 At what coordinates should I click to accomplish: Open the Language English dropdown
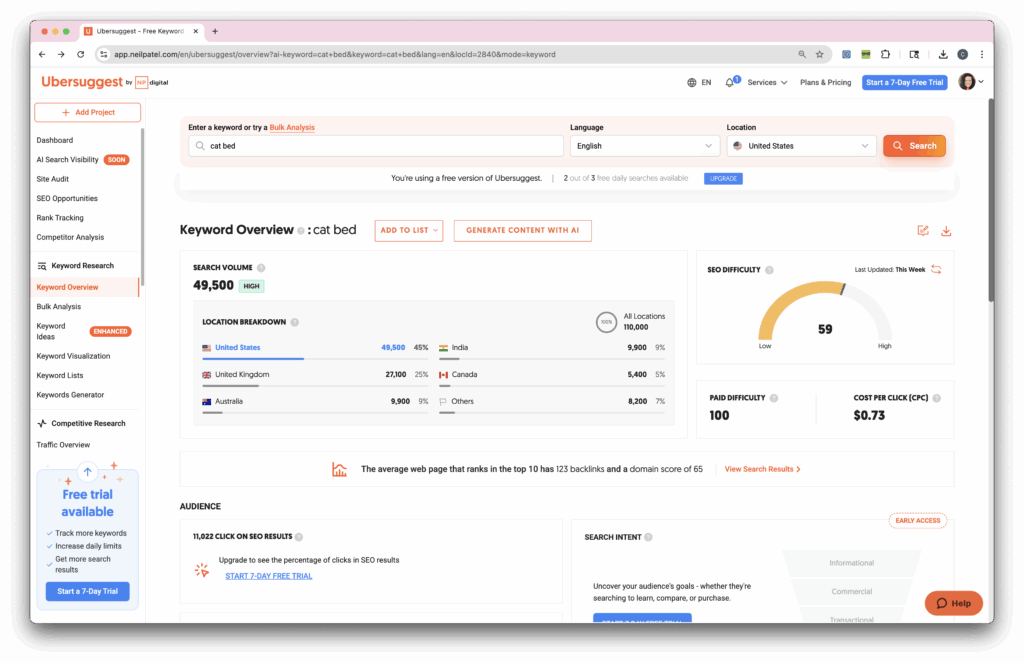645,146
